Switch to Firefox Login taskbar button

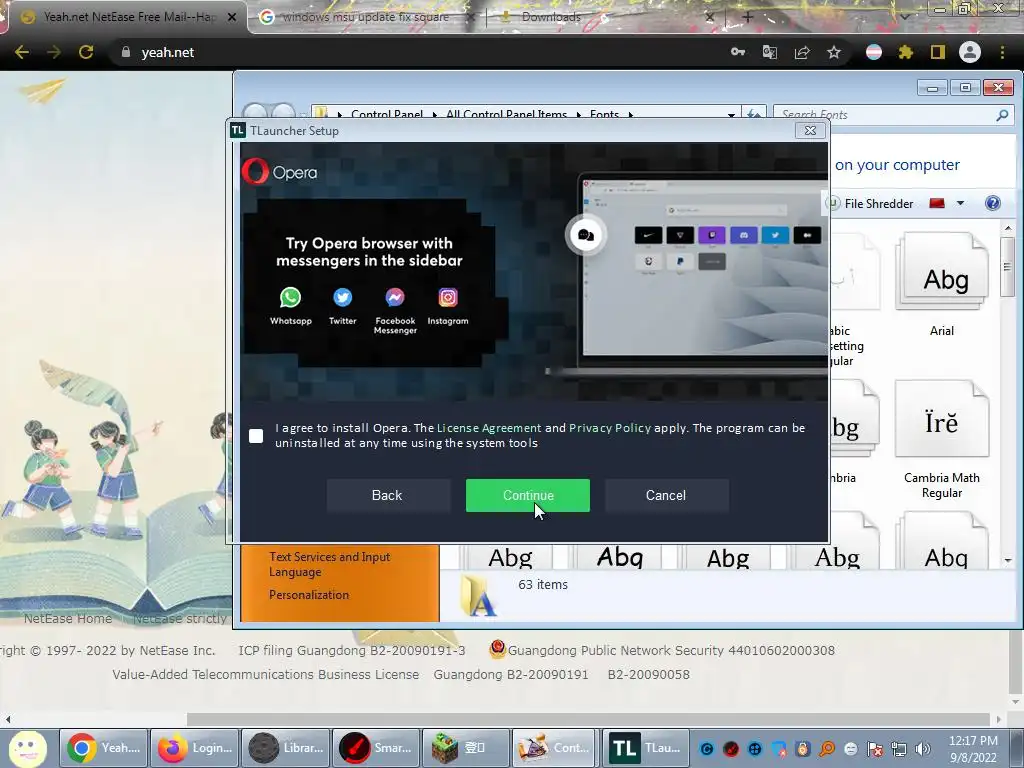coord(195,748)
